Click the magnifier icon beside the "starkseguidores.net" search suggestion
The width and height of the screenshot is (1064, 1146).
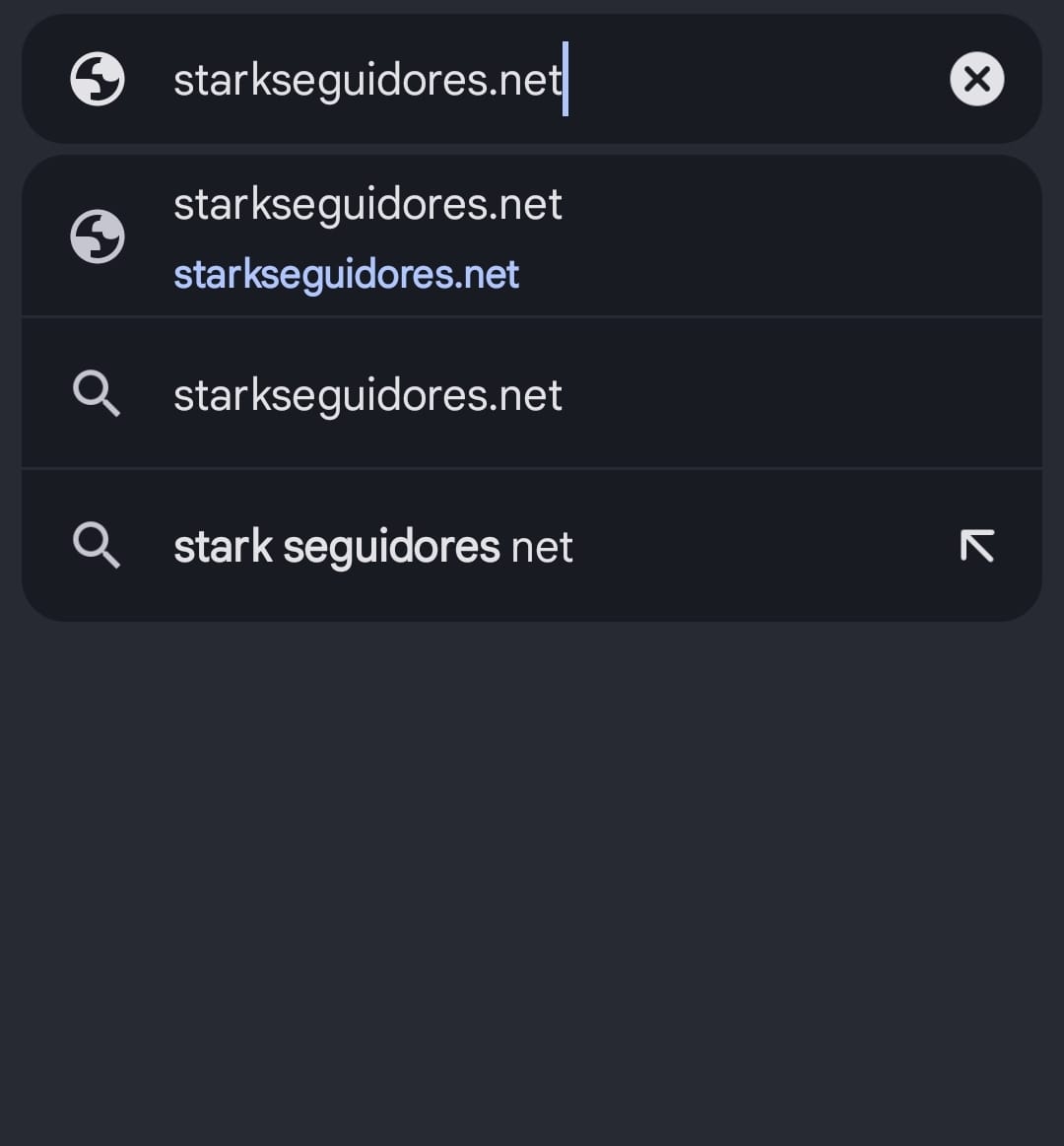coord(97,394)
